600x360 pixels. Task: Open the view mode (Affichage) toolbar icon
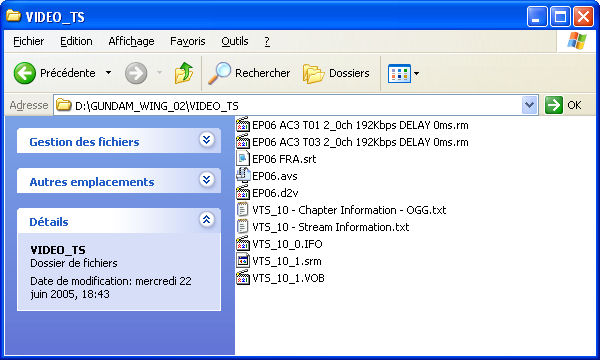click(x=399, y=73)
